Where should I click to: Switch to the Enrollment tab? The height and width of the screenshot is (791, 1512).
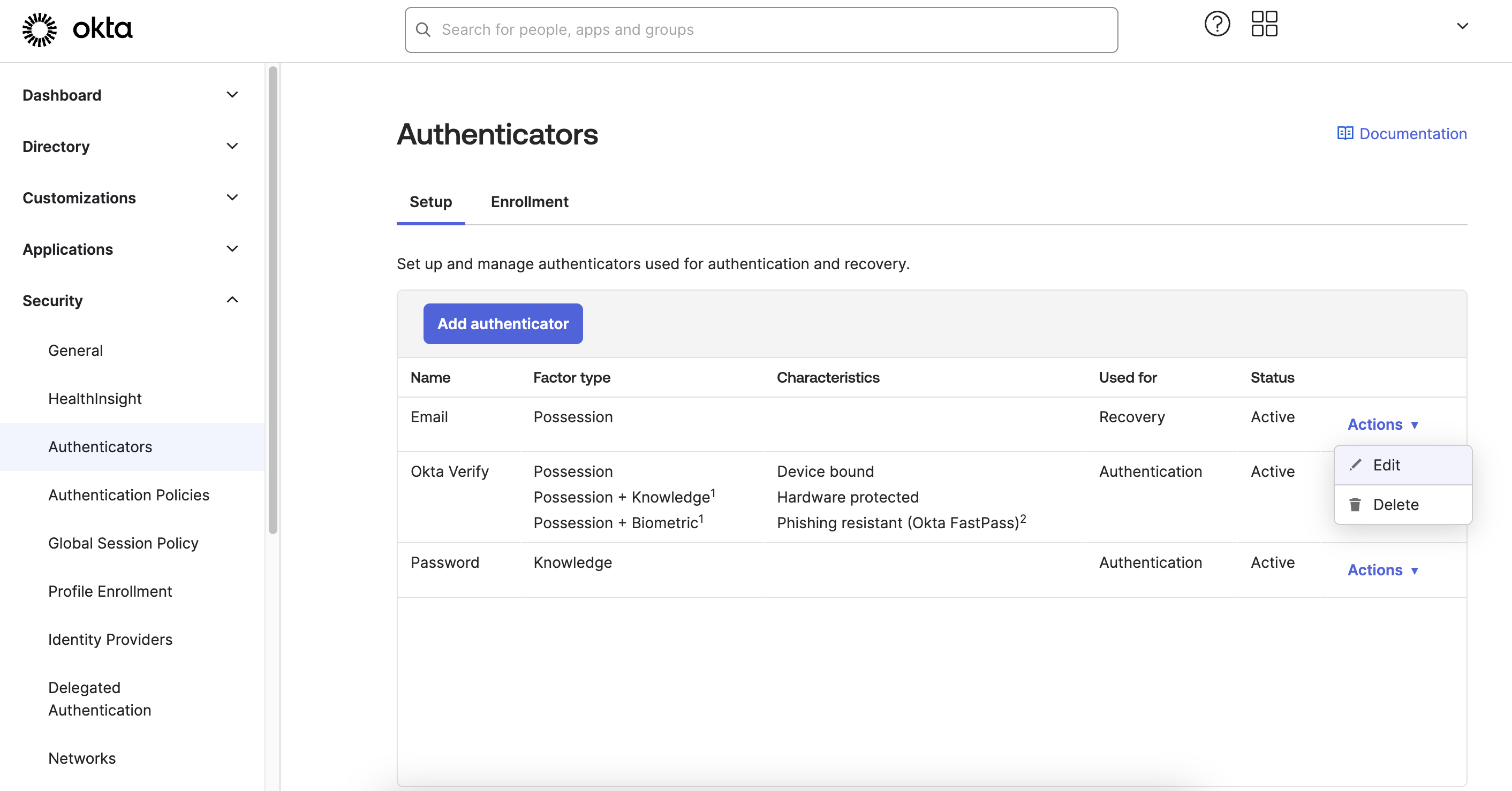[530, 202]
